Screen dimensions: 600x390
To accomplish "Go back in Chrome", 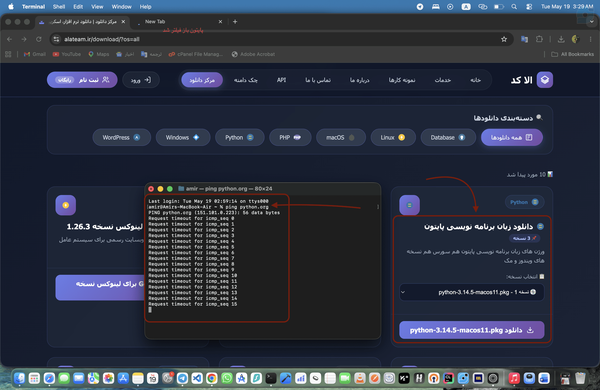I will 10,39.
